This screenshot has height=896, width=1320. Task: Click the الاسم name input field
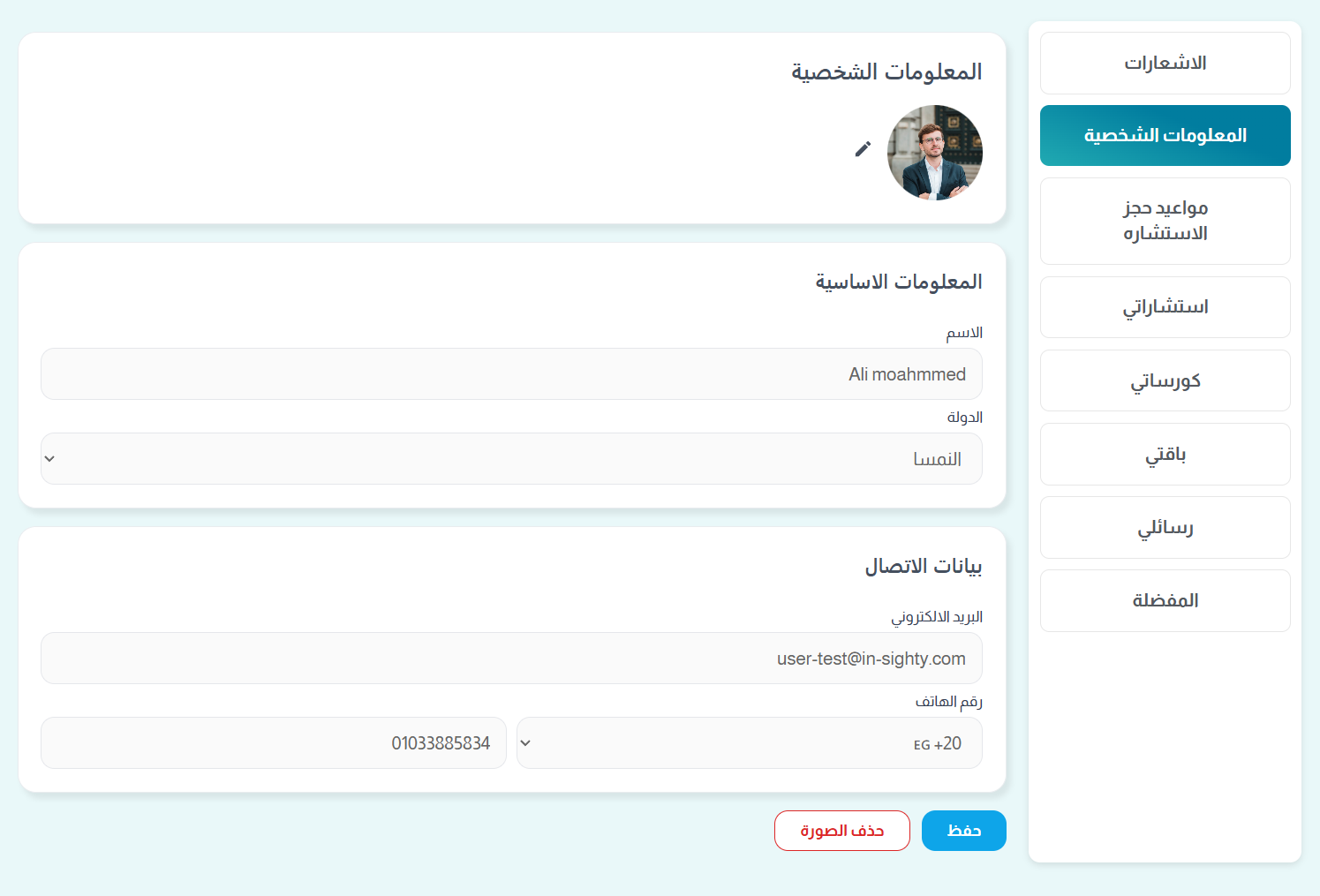(x=511, y=374)
